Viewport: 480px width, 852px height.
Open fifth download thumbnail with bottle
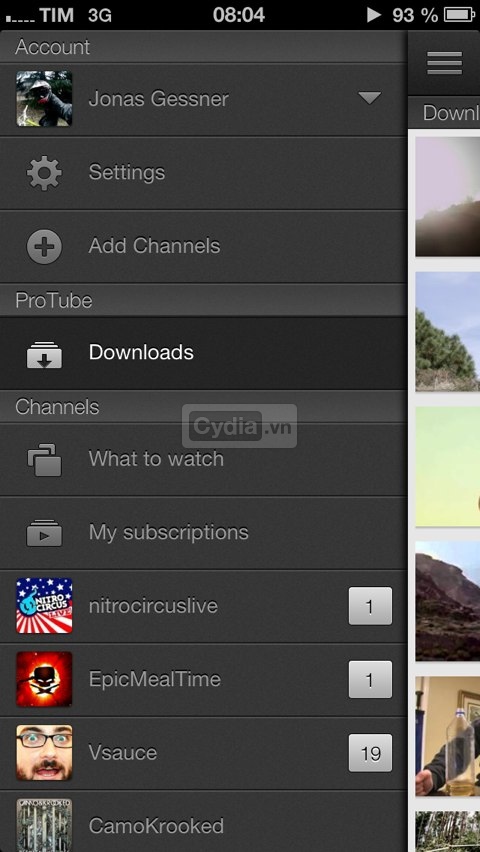tap(447, 736)
